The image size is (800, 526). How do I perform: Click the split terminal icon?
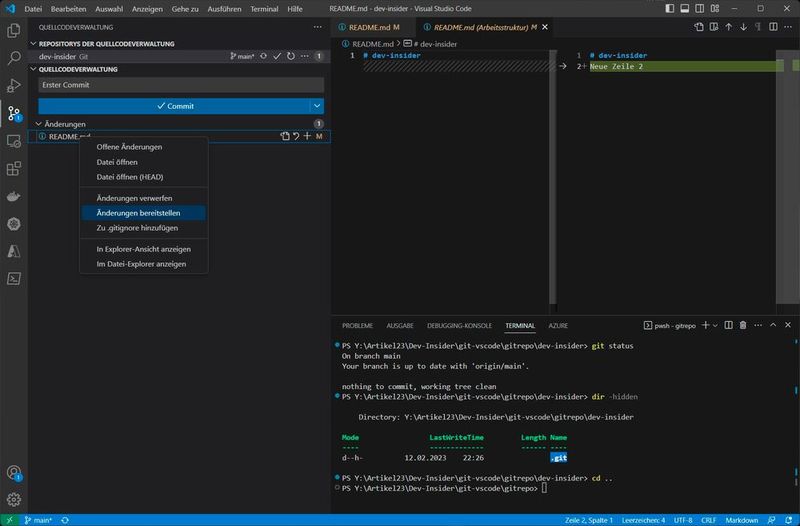click(729, 325)
